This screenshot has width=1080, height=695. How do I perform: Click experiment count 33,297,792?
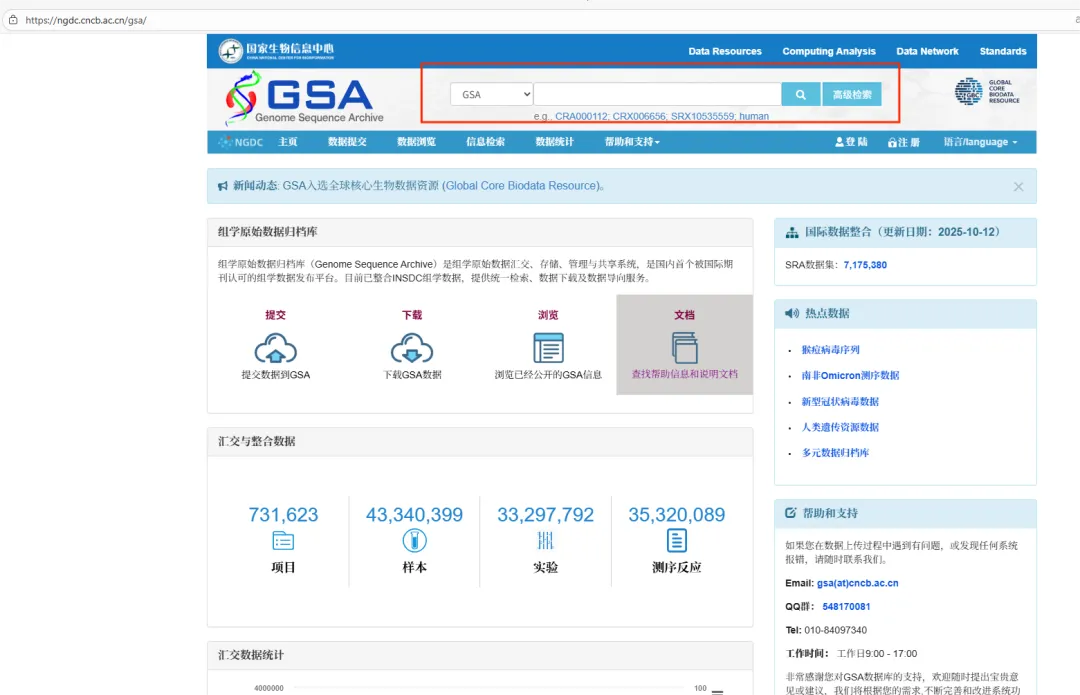546,515
